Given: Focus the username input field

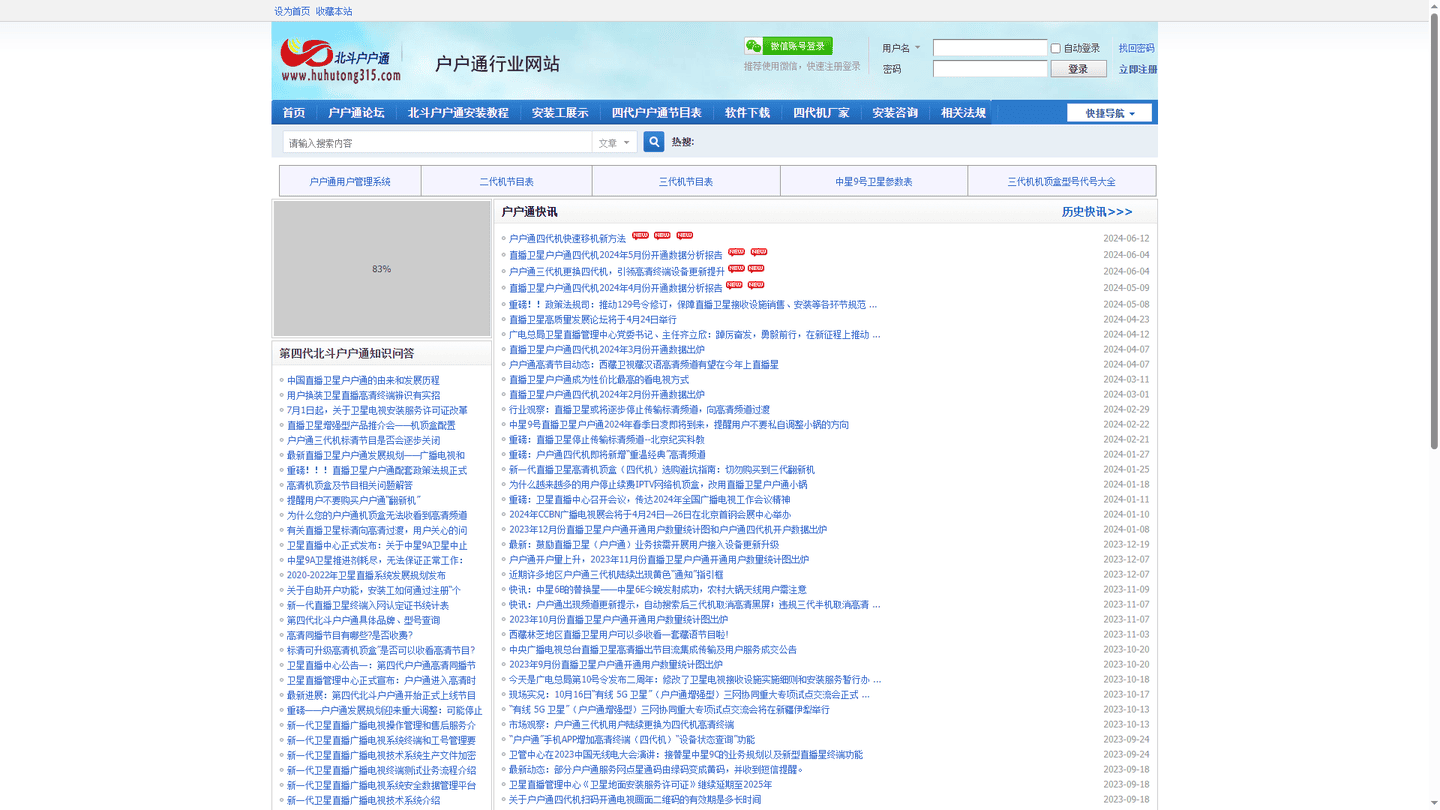Looking at the screenshot, I should coord(990,48).
